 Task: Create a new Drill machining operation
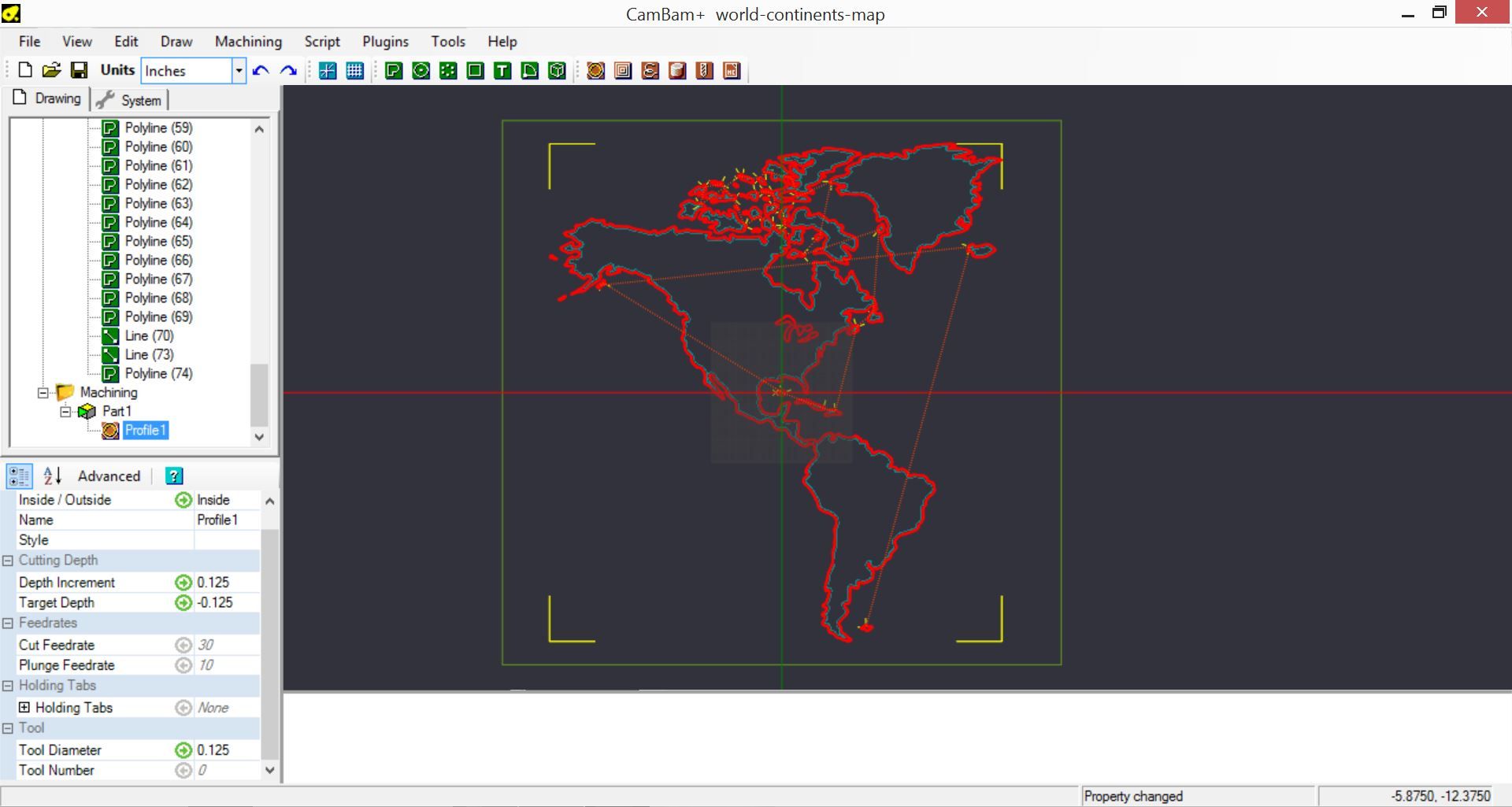pos(705,71)
